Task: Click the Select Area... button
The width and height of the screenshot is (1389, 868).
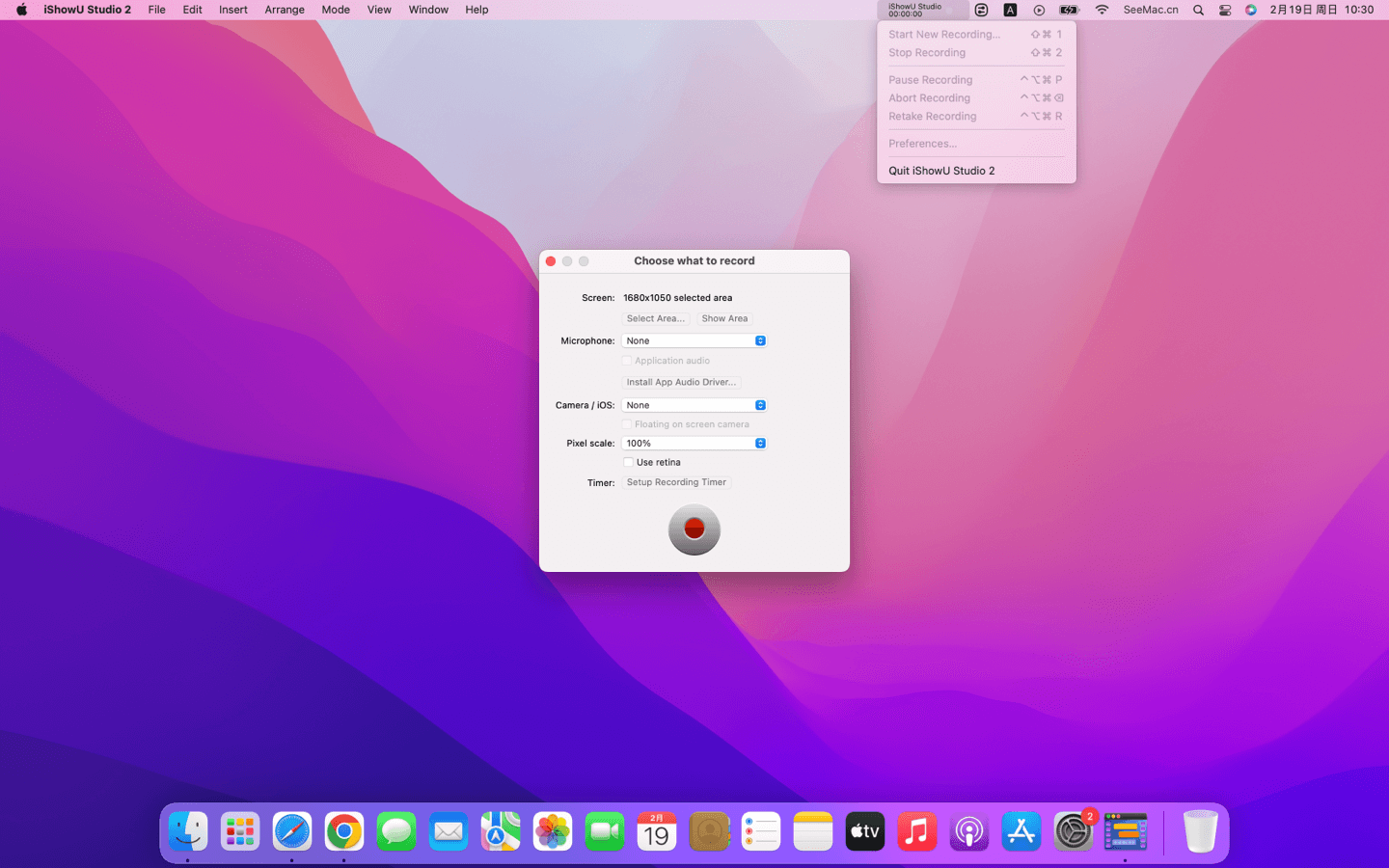Action: 655,319
